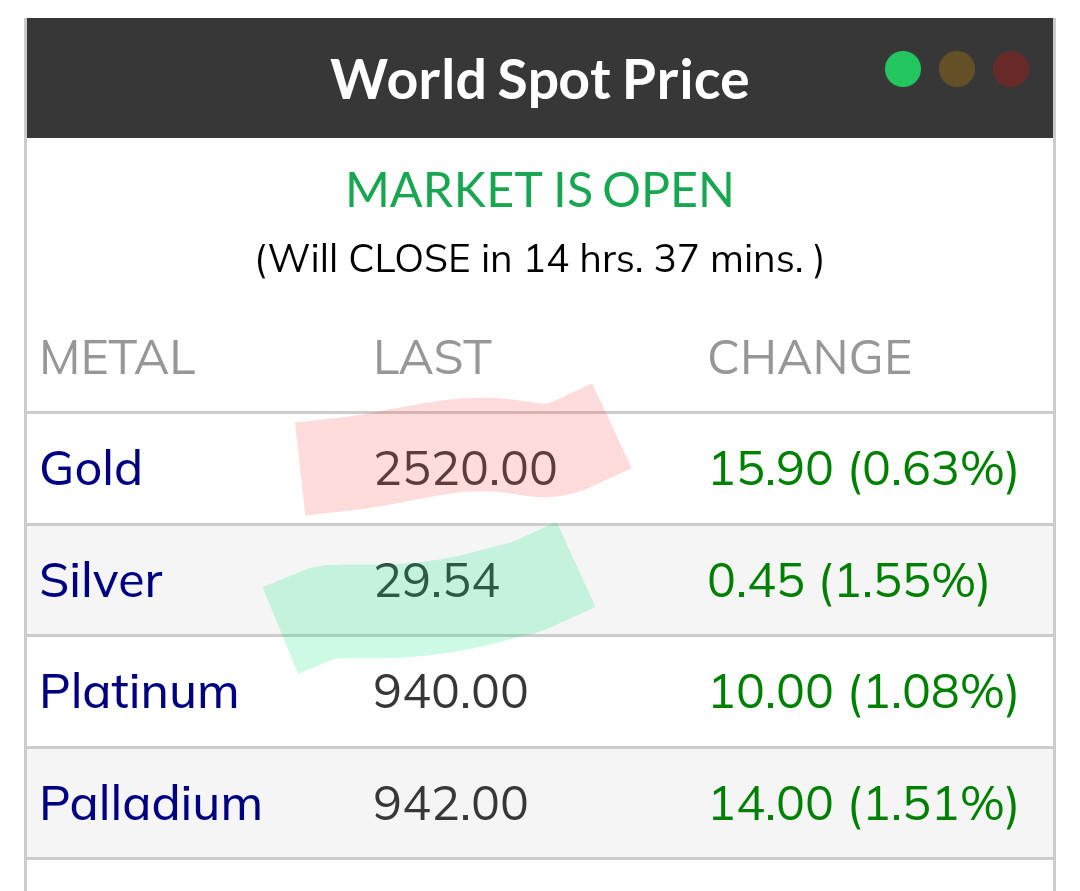Click the METAL column header
This screenshot has width=1080, height=891.
tap(117, 358)
